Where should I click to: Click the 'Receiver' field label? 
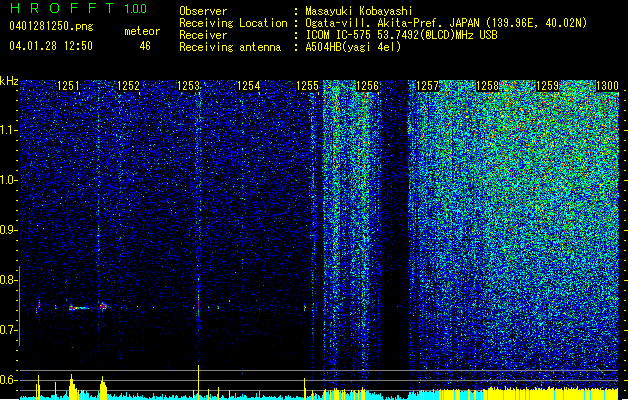203,35
